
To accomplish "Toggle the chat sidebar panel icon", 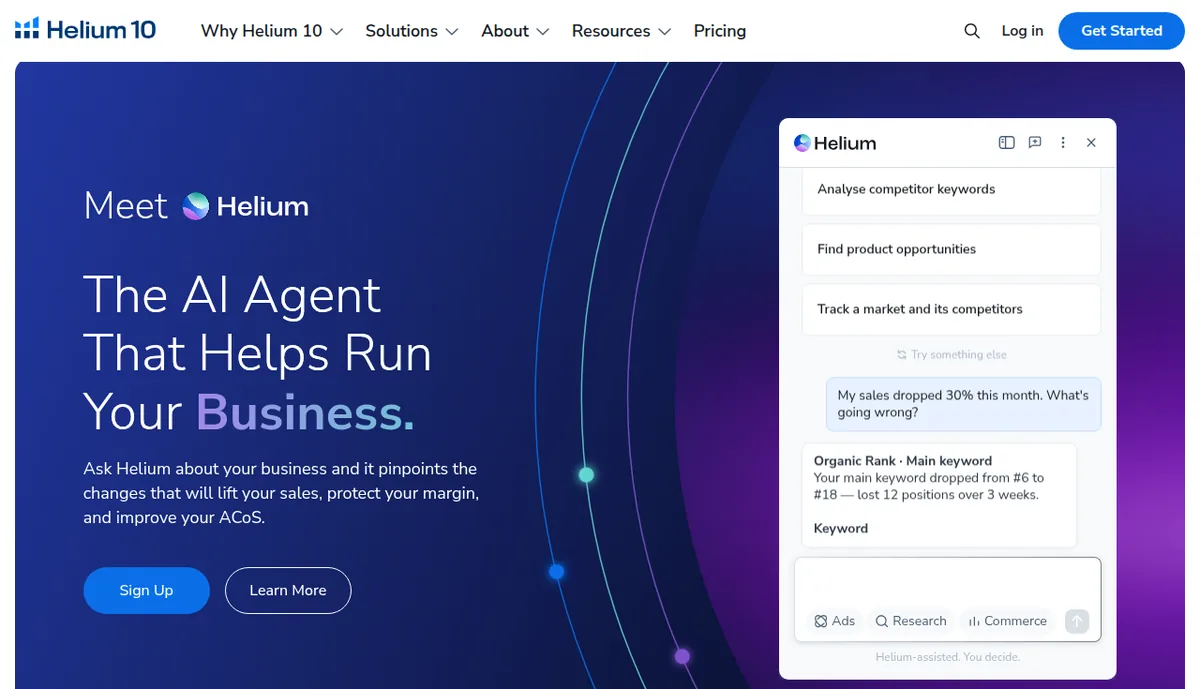I will click(1007, 143).
